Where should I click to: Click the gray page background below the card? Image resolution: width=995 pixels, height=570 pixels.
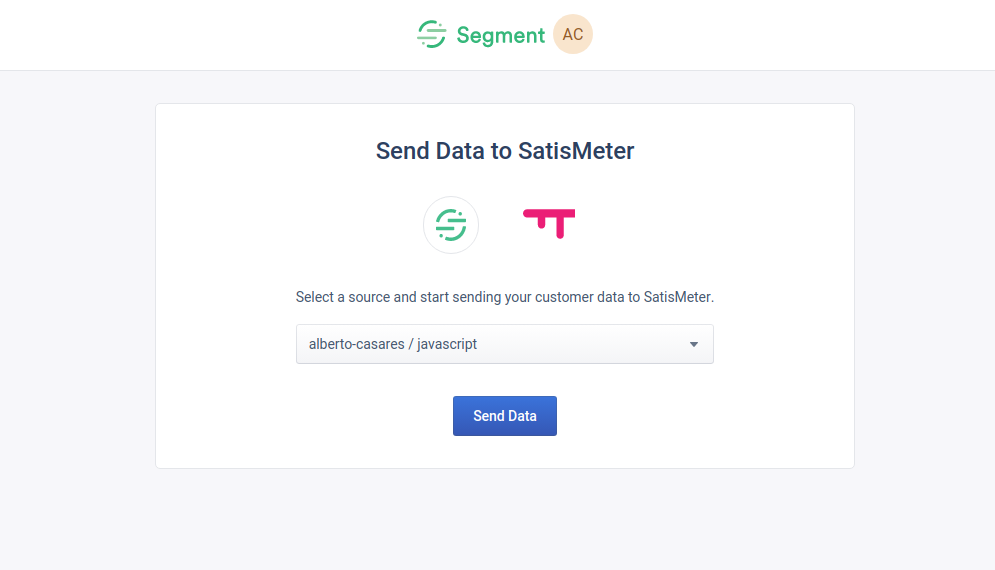tap(504, 519)
